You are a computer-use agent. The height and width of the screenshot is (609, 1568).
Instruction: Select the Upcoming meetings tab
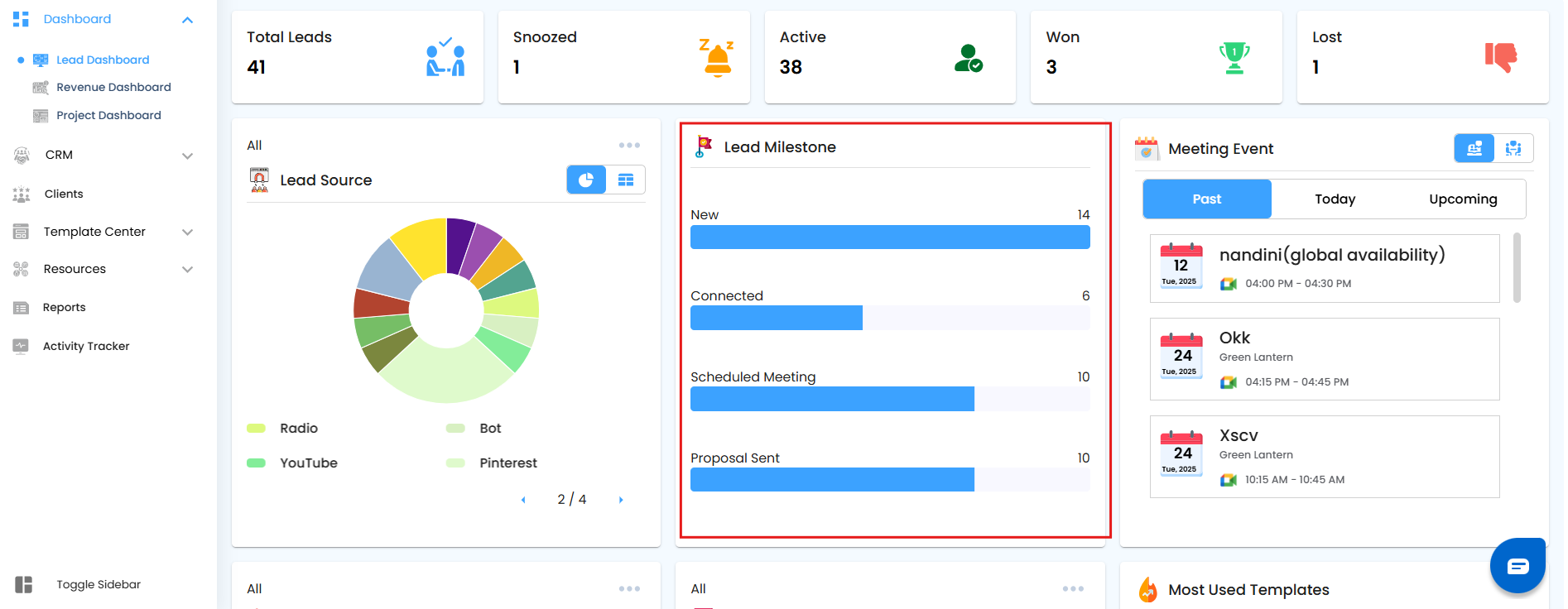click(1462, 199)
